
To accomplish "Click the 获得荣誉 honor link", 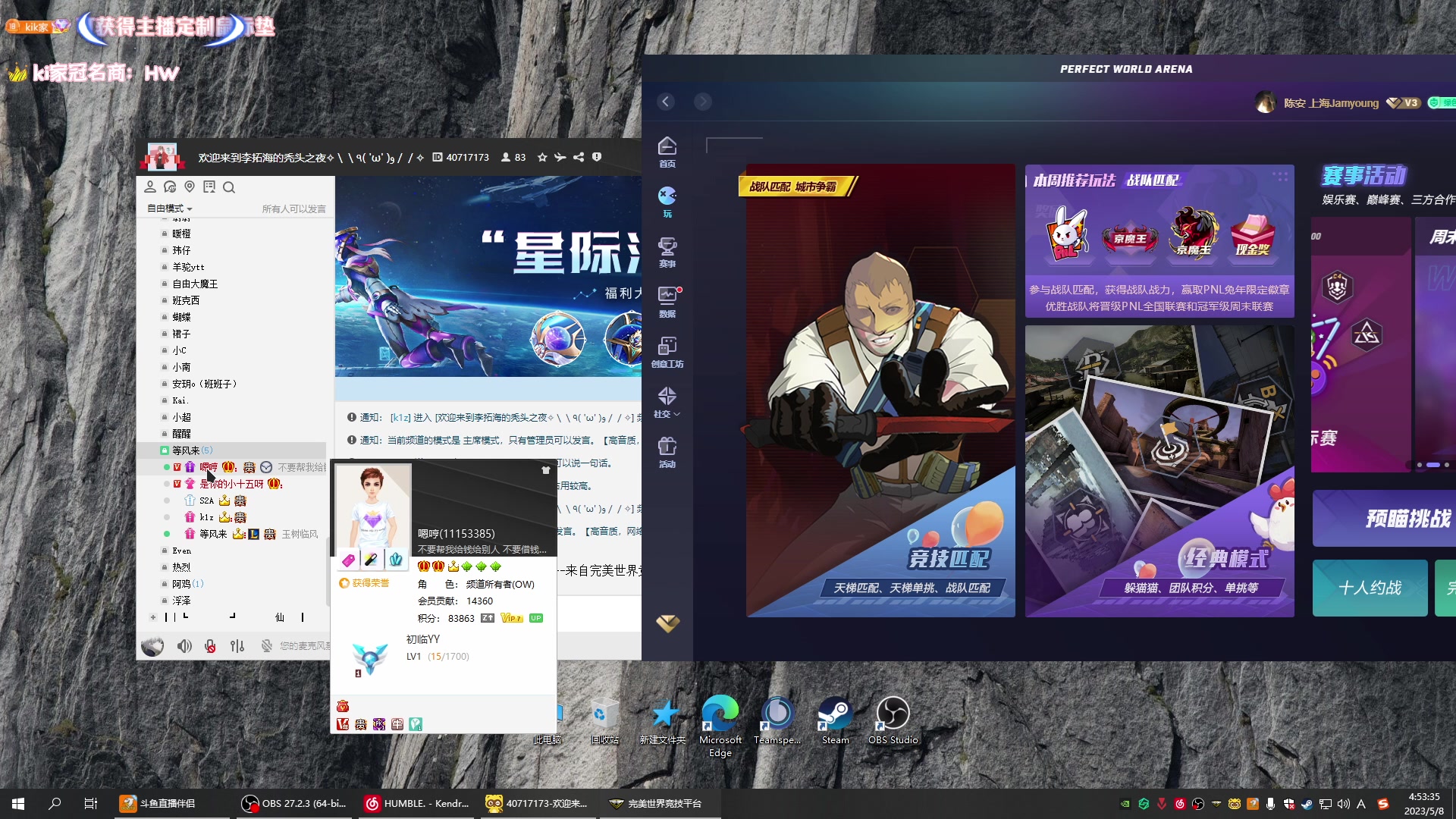I will [364, 583].
